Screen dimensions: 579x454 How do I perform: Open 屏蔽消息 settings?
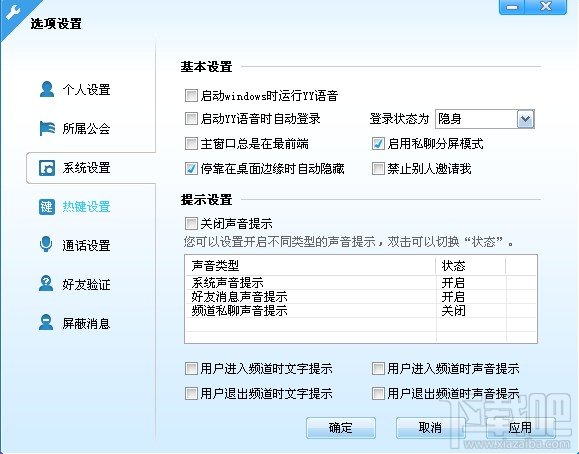pyautogui.click(x=86, y=324)
